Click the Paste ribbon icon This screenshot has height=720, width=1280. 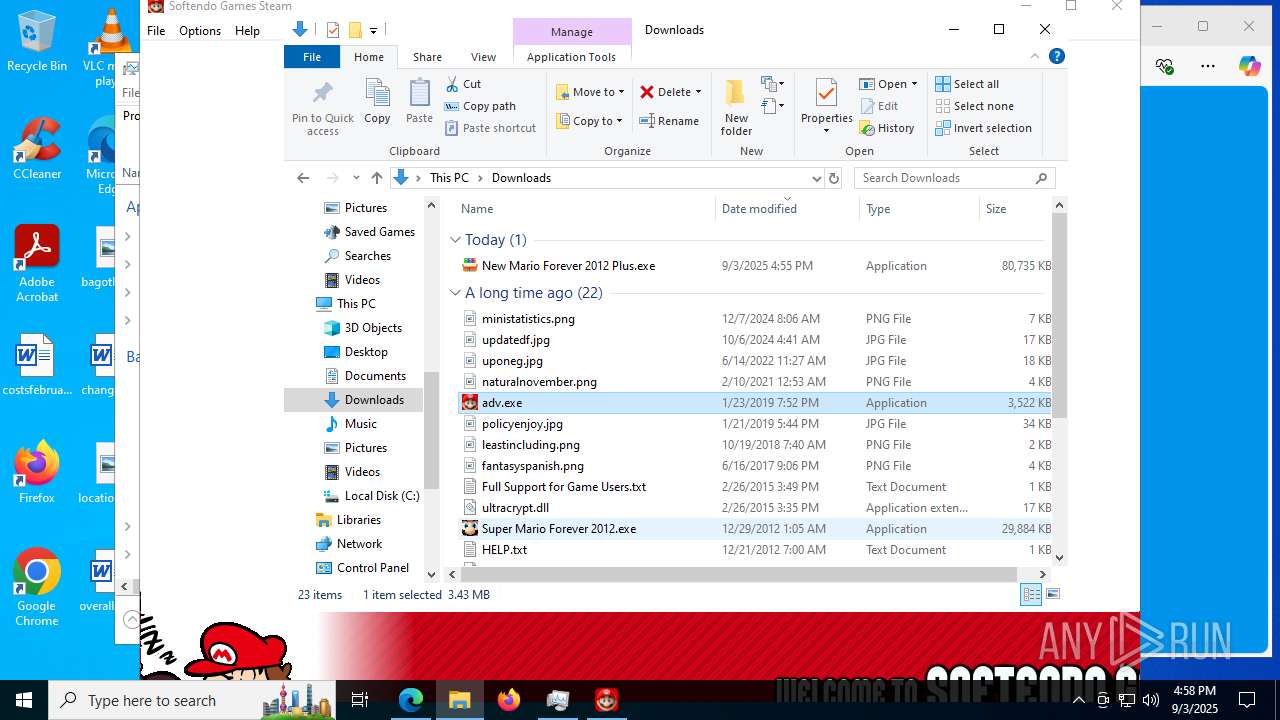click(x=419, y=102)
